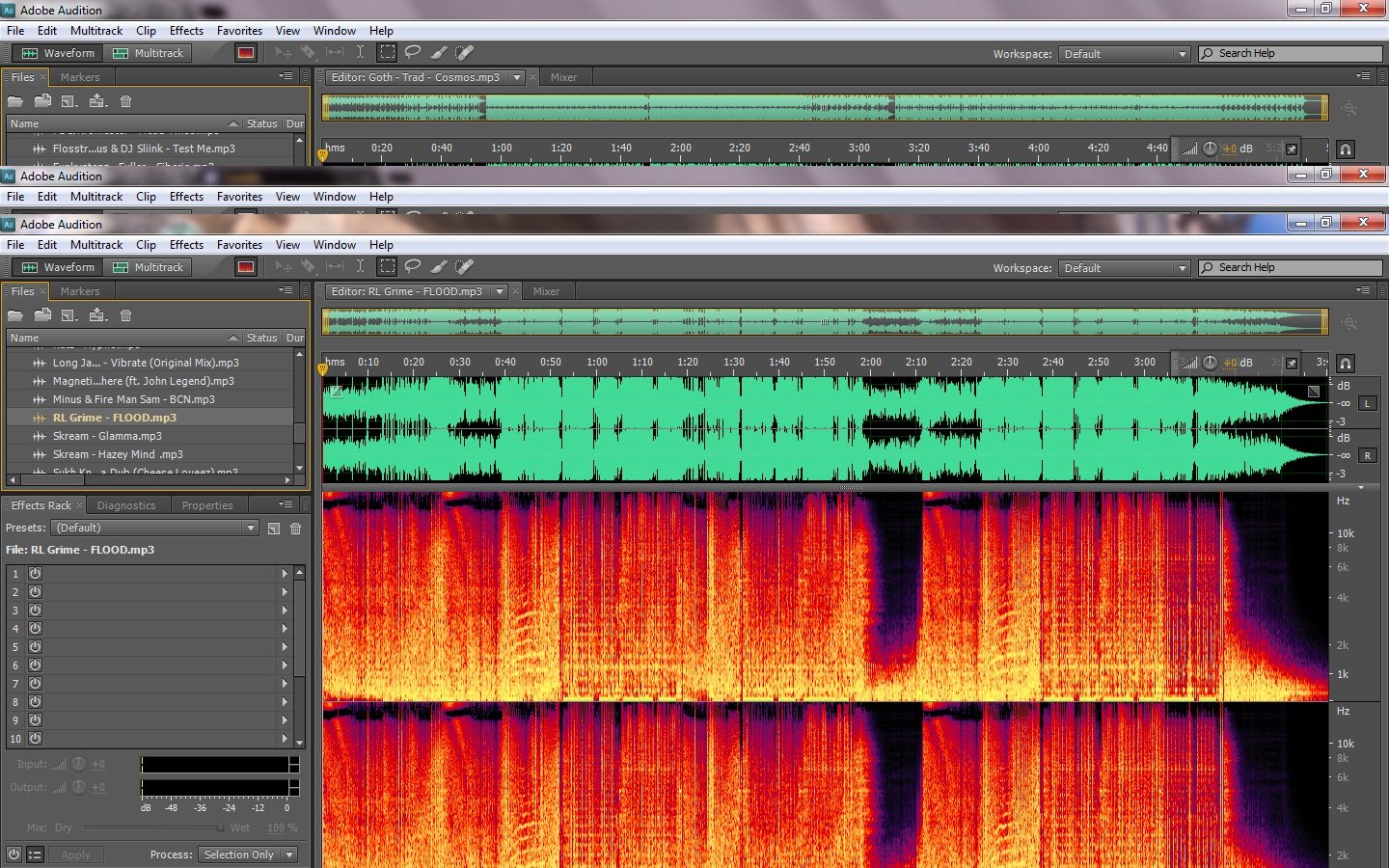Select Marquee Selection tool in front window
1389x868 pixels.
[387, 267]
